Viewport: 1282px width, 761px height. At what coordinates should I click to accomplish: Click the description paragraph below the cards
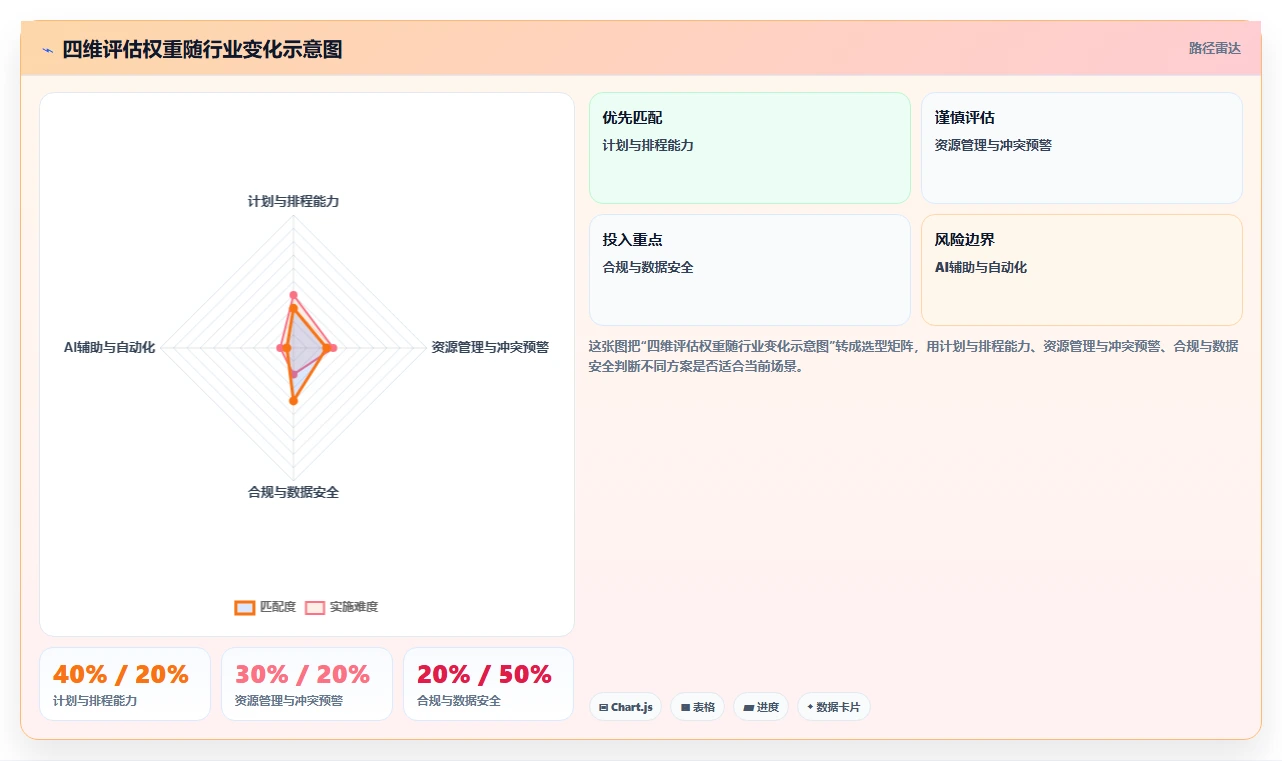[914, 356]
